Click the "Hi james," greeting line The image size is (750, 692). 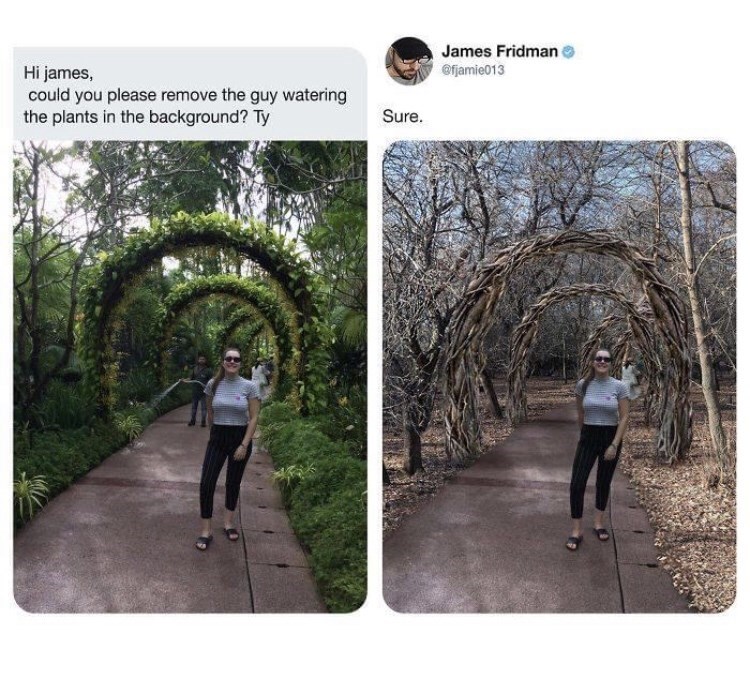55,75
